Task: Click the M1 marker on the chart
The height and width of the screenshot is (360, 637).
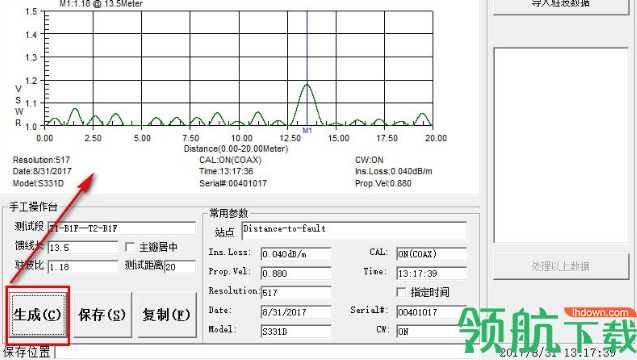Action: click(307, 130)
